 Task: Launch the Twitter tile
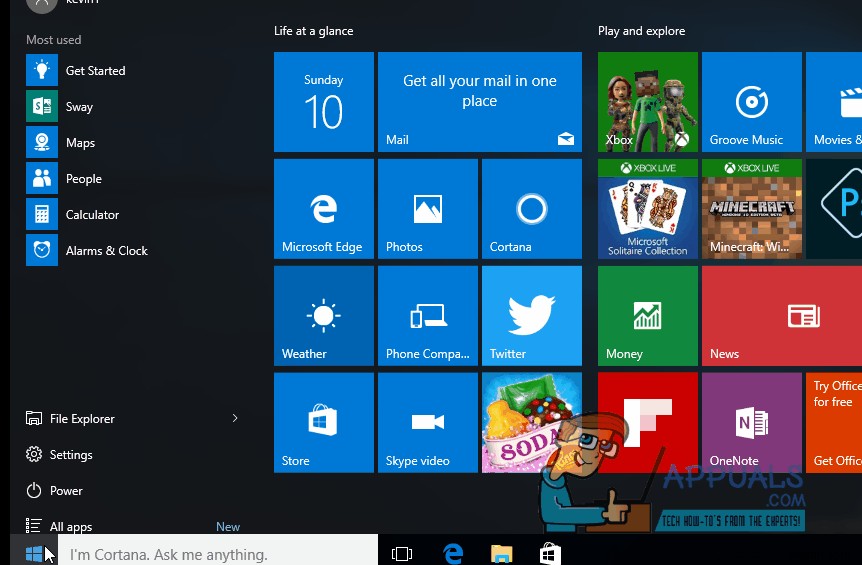[532, 315]
